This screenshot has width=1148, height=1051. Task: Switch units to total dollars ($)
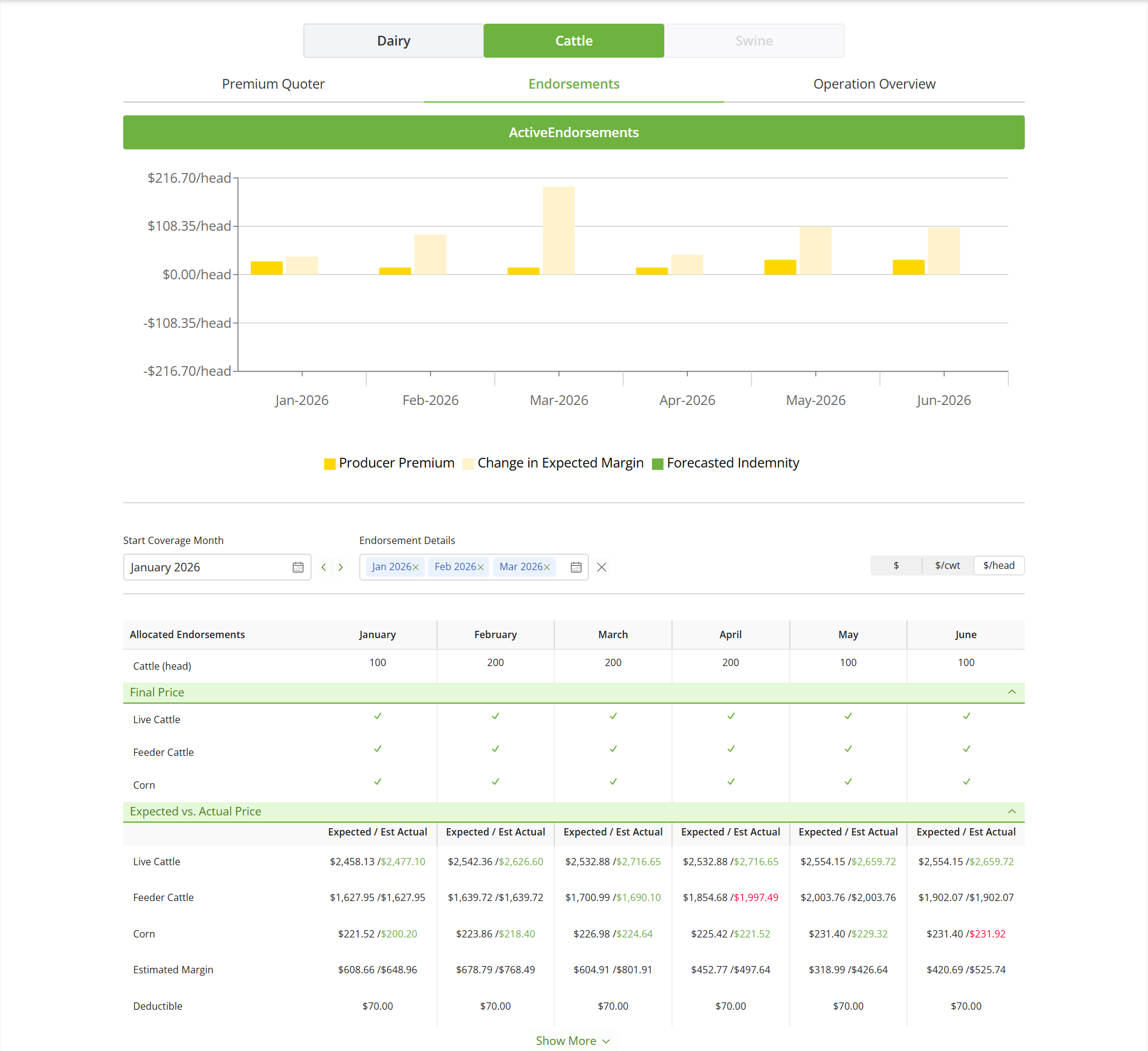coord(896,565)
